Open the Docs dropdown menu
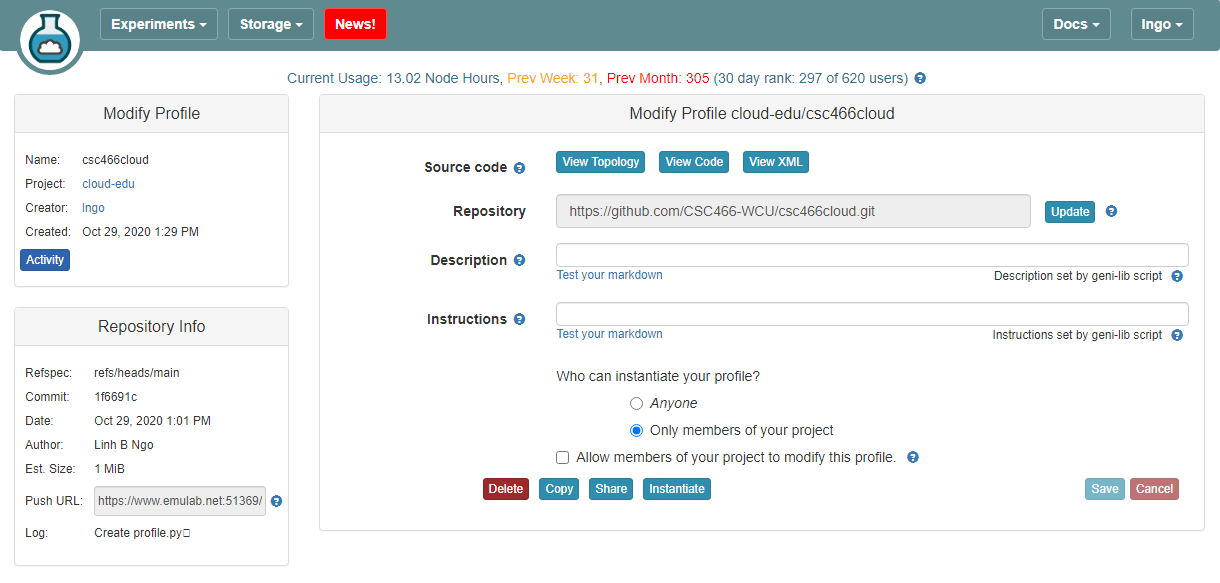Viewport: 1220px width, 583px height. (1076, 24)
